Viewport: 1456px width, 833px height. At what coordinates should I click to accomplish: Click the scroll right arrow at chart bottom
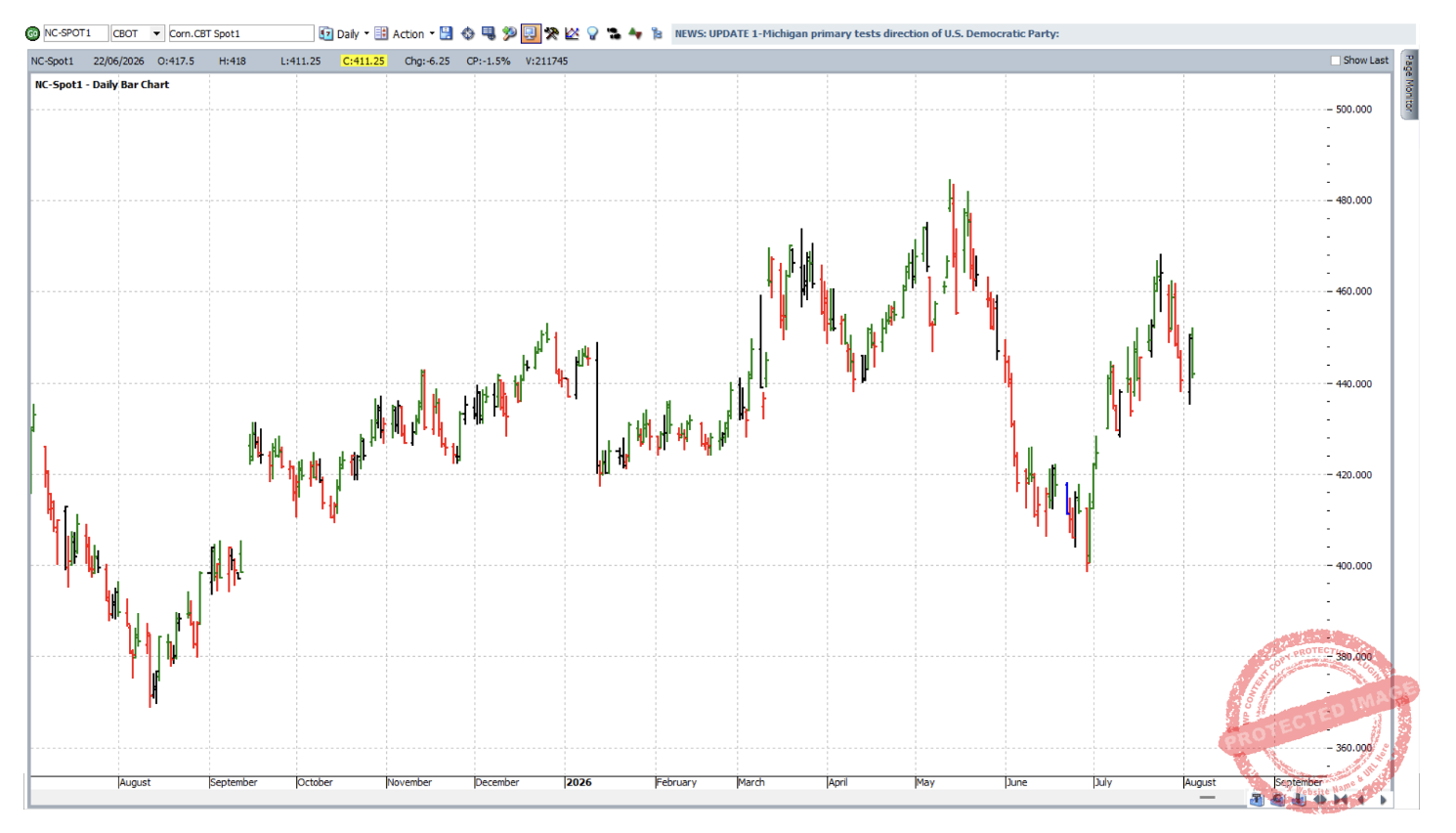pyautogui.click(x=1383, y=800)
